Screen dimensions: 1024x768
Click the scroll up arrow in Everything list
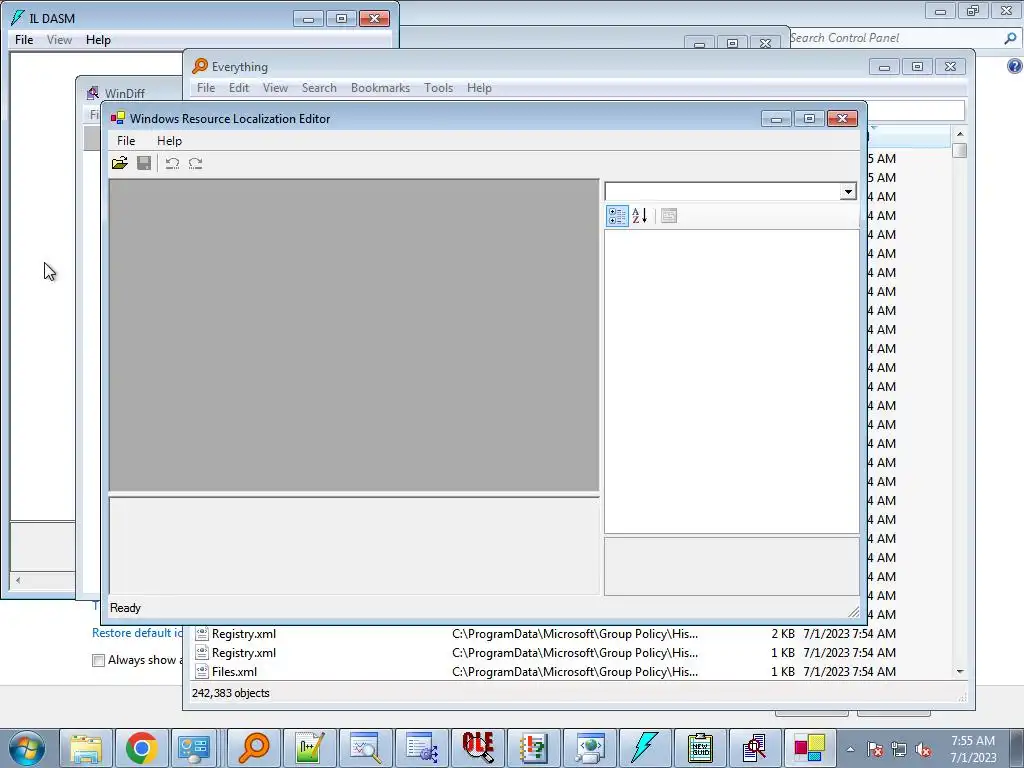click(959, 134)
